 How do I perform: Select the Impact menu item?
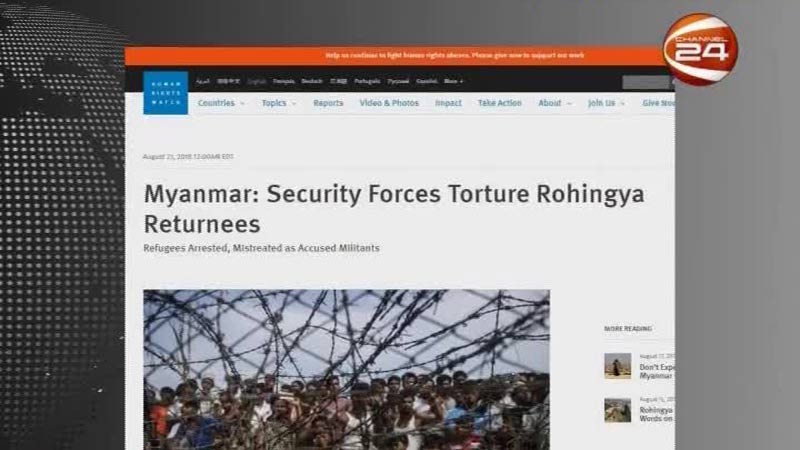point(448,103)
